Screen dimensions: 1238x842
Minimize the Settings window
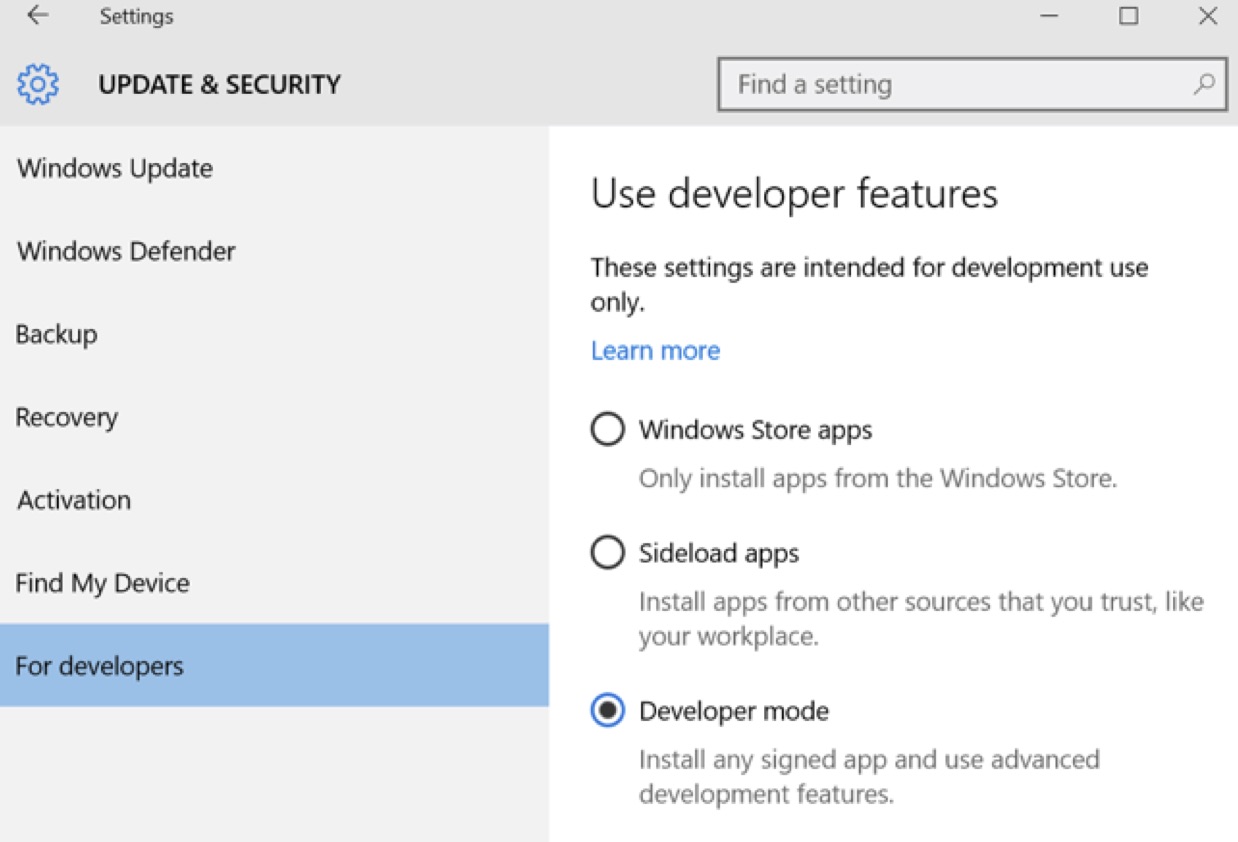[x=1049, y=16]
